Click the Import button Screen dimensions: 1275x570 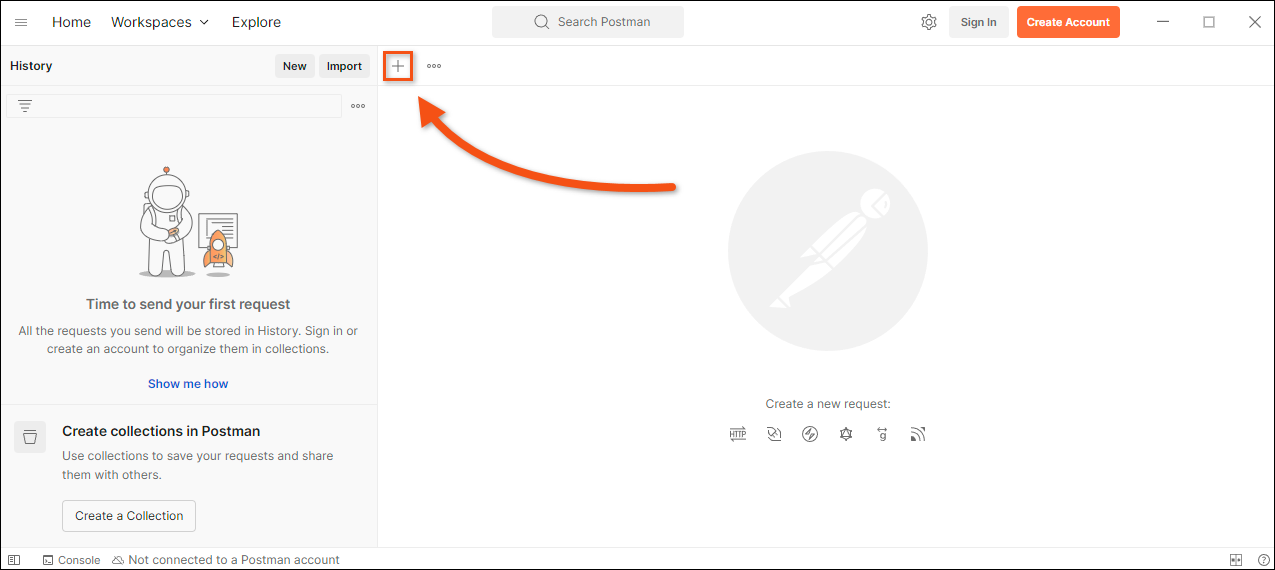pos(344,66)
